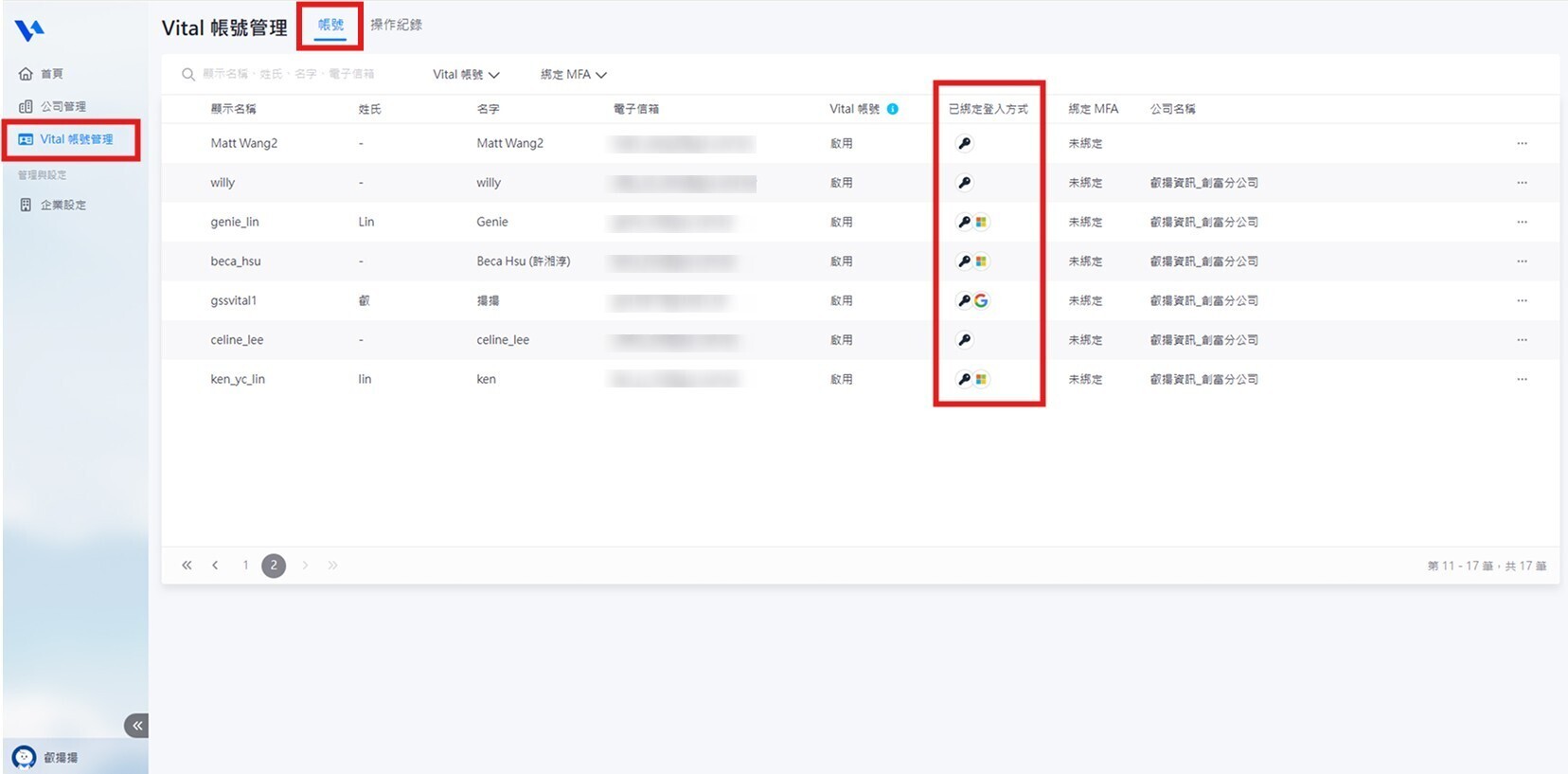This screenshot has height=774, width=1568.
Task: Open the 綁定 MFA filter dropdown
Action: (574, 74)
